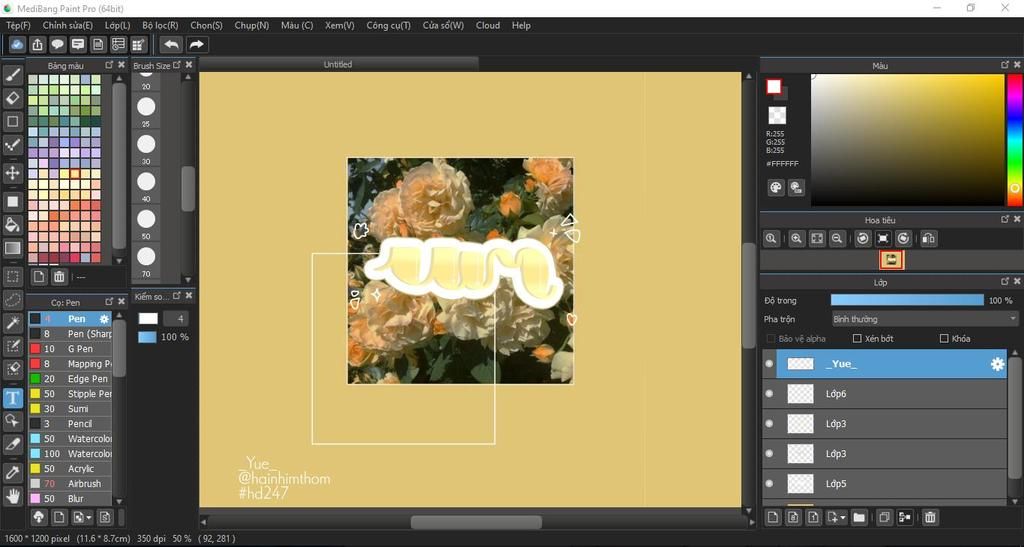The image size is (1024, 547).
Task: Select the Airbrush brush
Action: (70, 484)
